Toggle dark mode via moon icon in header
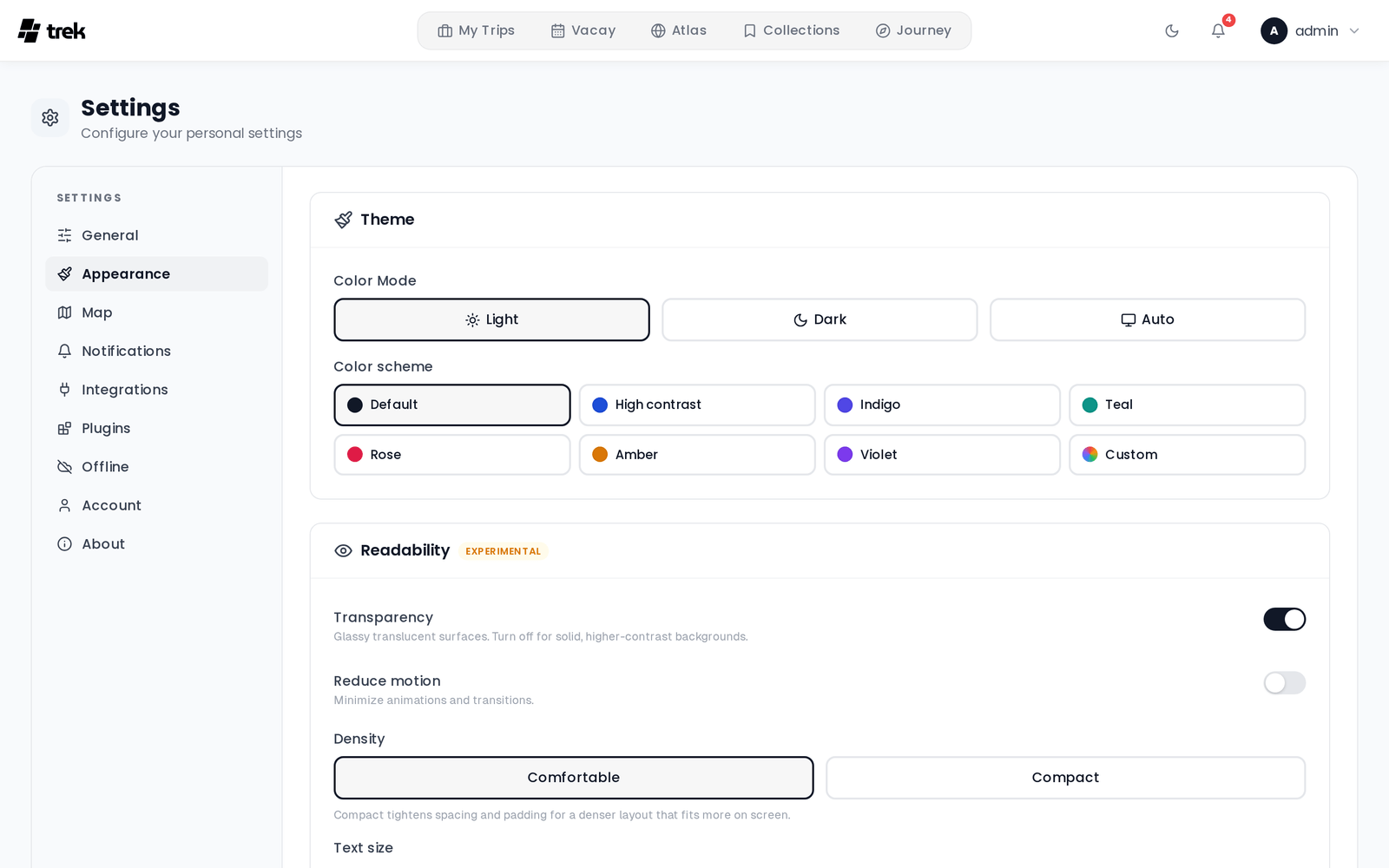 coord(1172,30)
